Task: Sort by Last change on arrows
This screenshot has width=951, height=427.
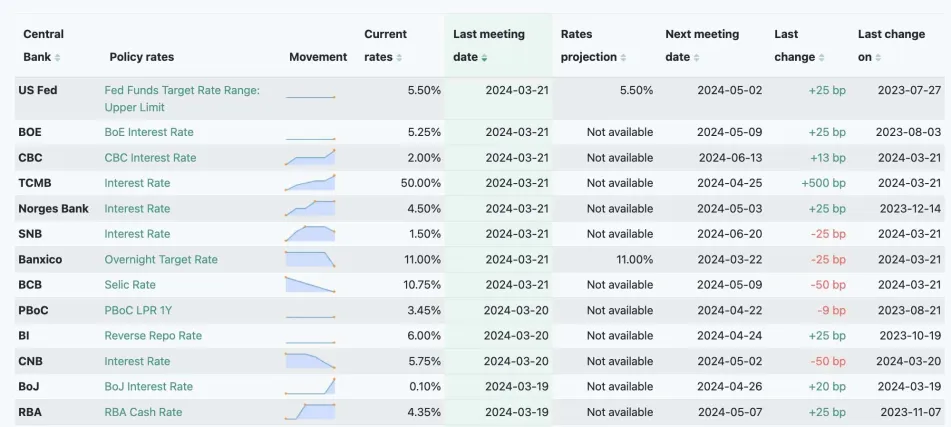Action: 878,58
